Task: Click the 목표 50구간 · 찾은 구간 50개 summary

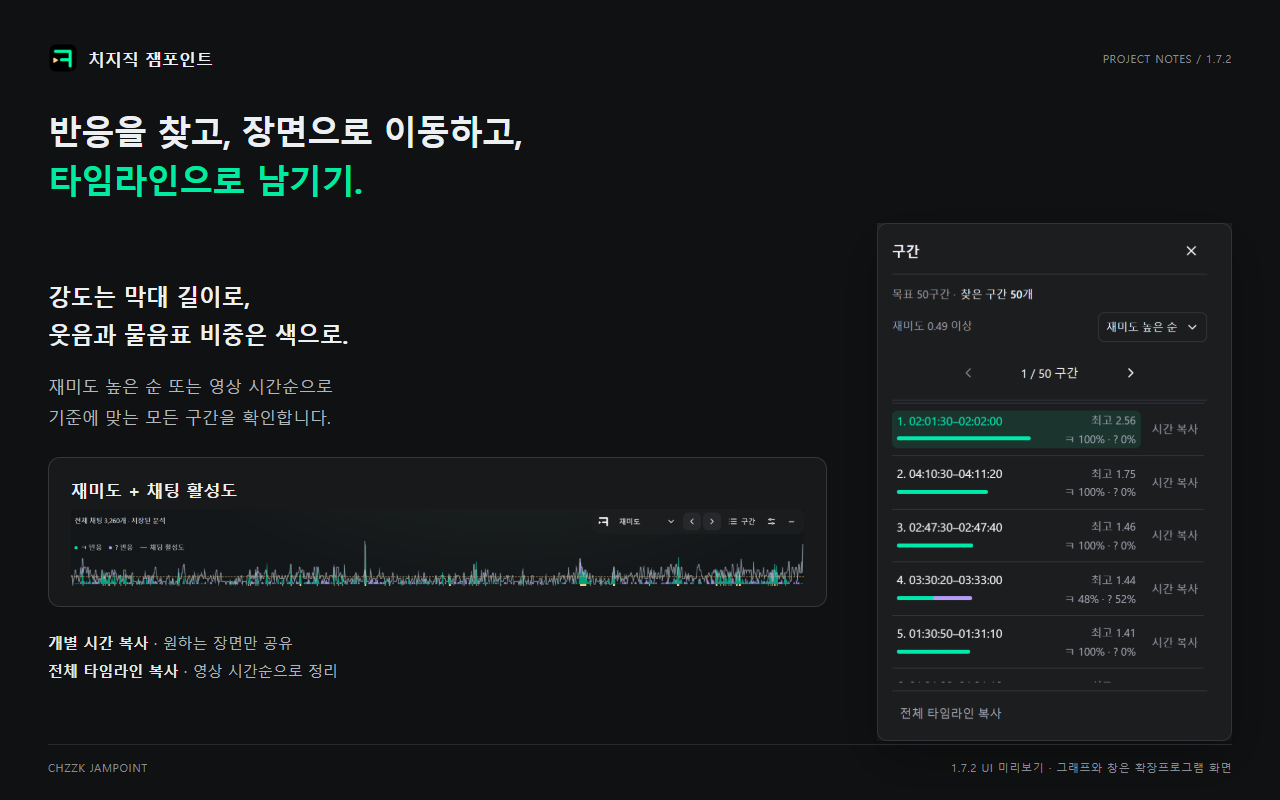Action: [x=963, y=294]
